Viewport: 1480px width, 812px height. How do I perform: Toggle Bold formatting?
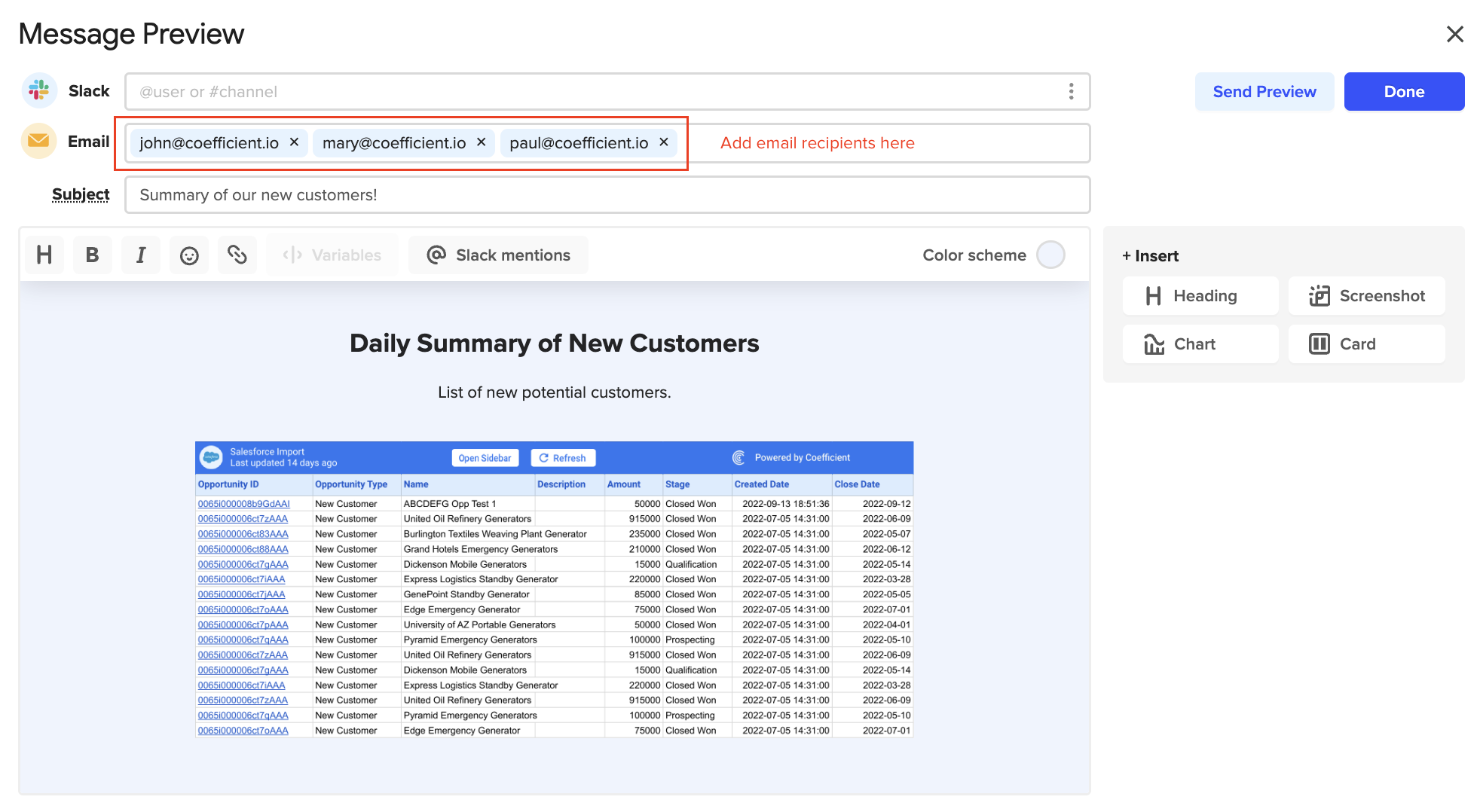[x=93, y=255]
